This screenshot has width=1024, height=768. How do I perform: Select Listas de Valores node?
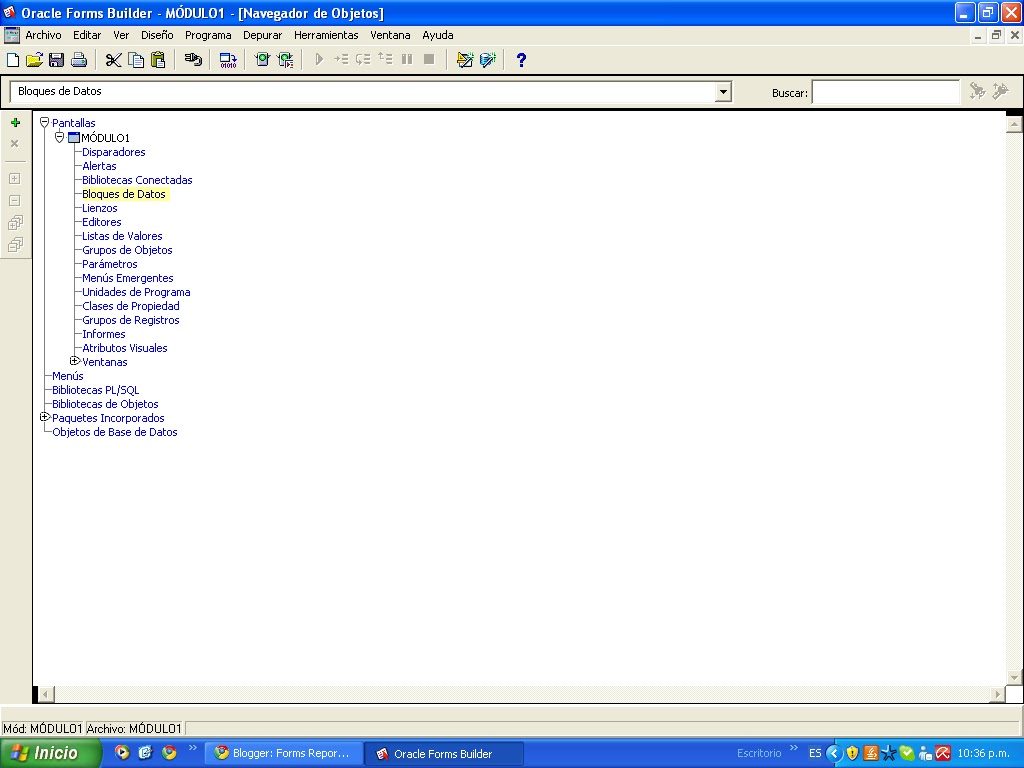122,236
